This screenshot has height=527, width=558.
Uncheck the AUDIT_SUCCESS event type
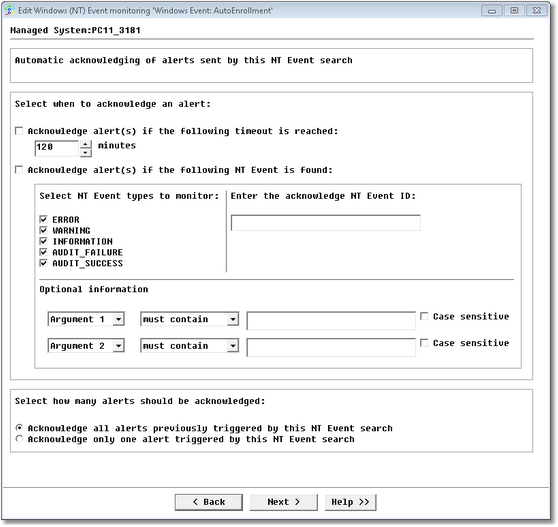tap(43, 263)
